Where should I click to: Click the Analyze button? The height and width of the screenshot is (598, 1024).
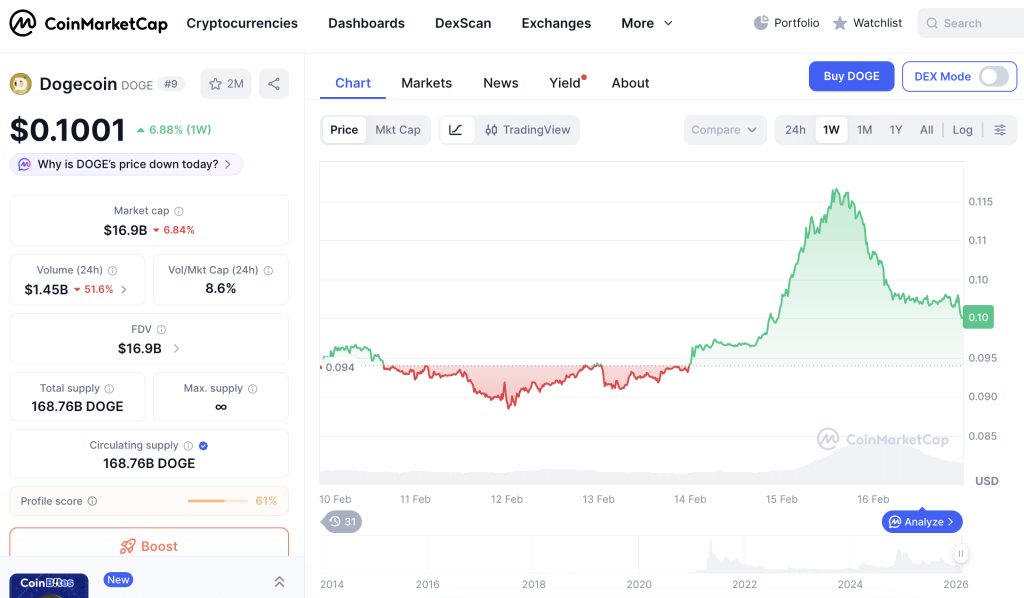(921, 522)
